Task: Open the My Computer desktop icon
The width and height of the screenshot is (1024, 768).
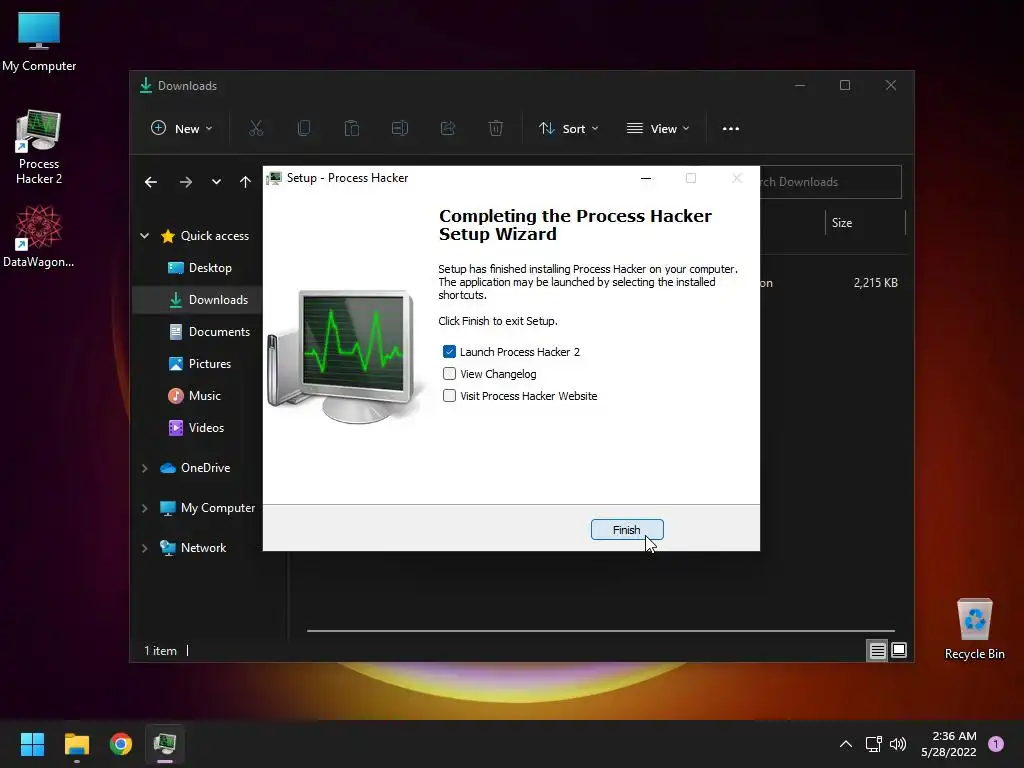Action: 39,42
